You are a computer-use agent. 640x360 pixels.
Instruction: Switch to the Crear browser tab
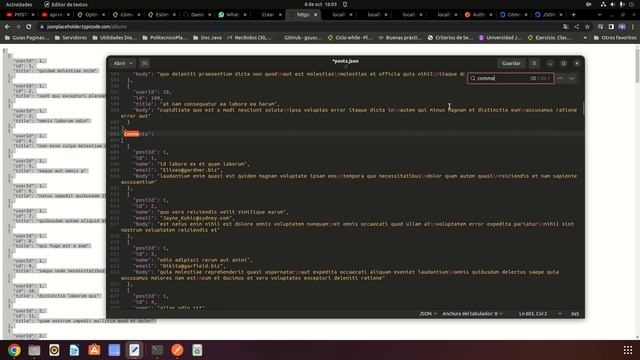tap(267, 14)
